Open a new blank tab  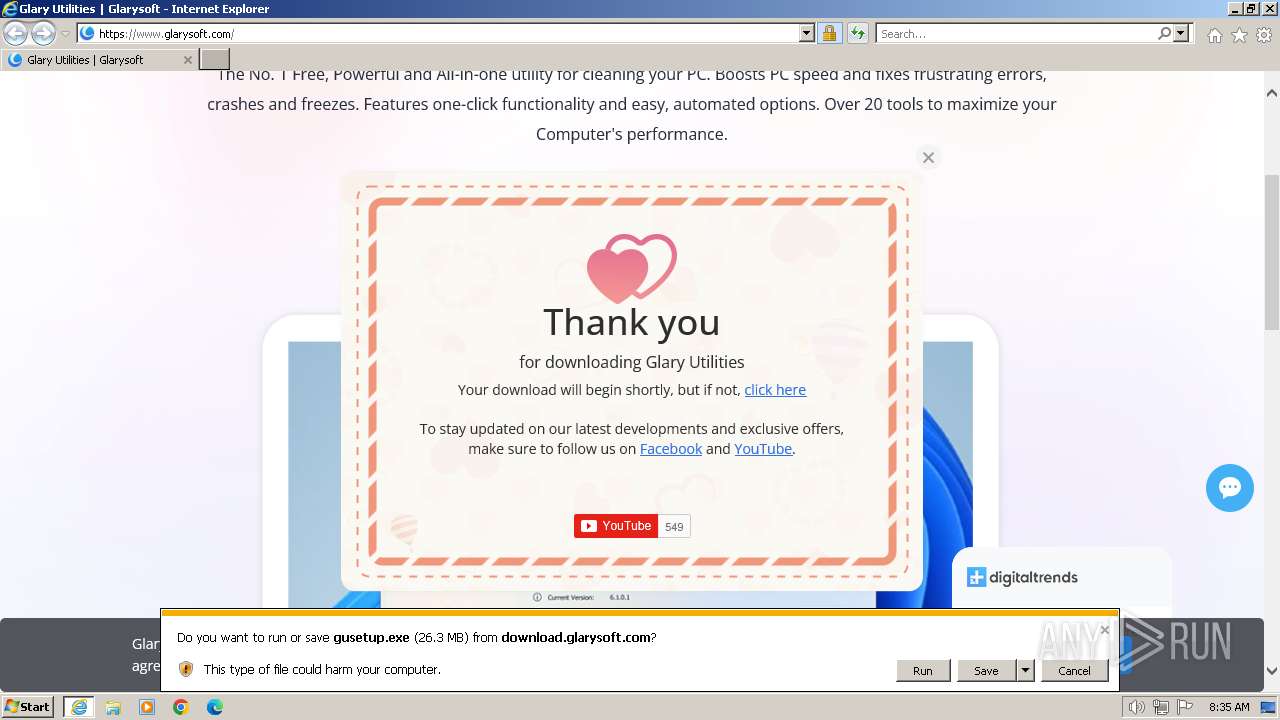[215, 60]
